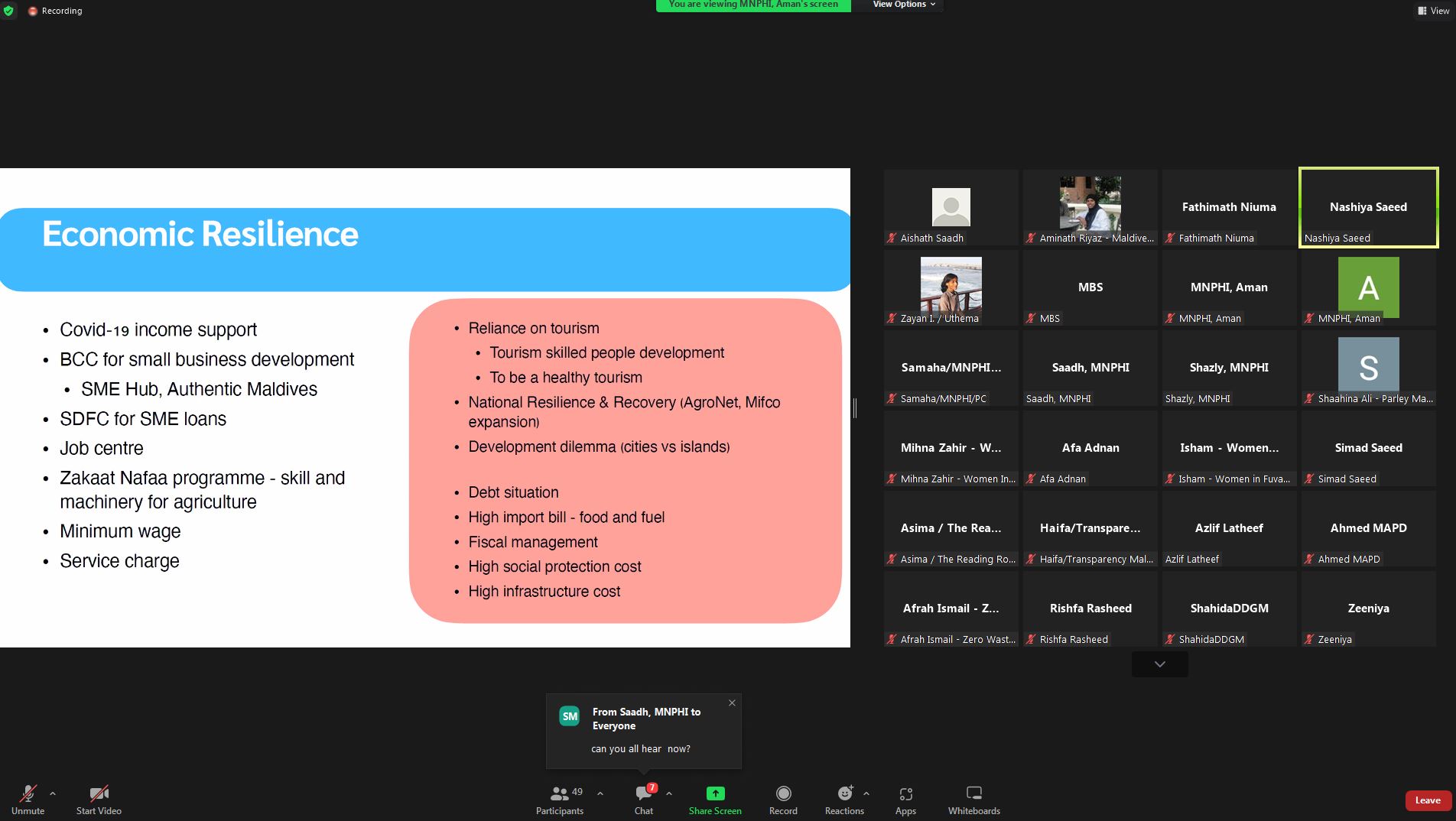Click the red Leave button
This screenshot has height=821, width=1456.
(1427, 800)
